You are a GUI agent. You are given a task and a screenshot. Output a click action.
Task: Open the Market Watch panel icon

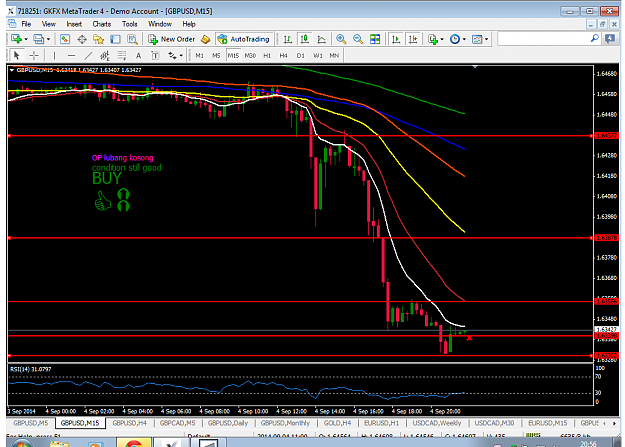65,39
